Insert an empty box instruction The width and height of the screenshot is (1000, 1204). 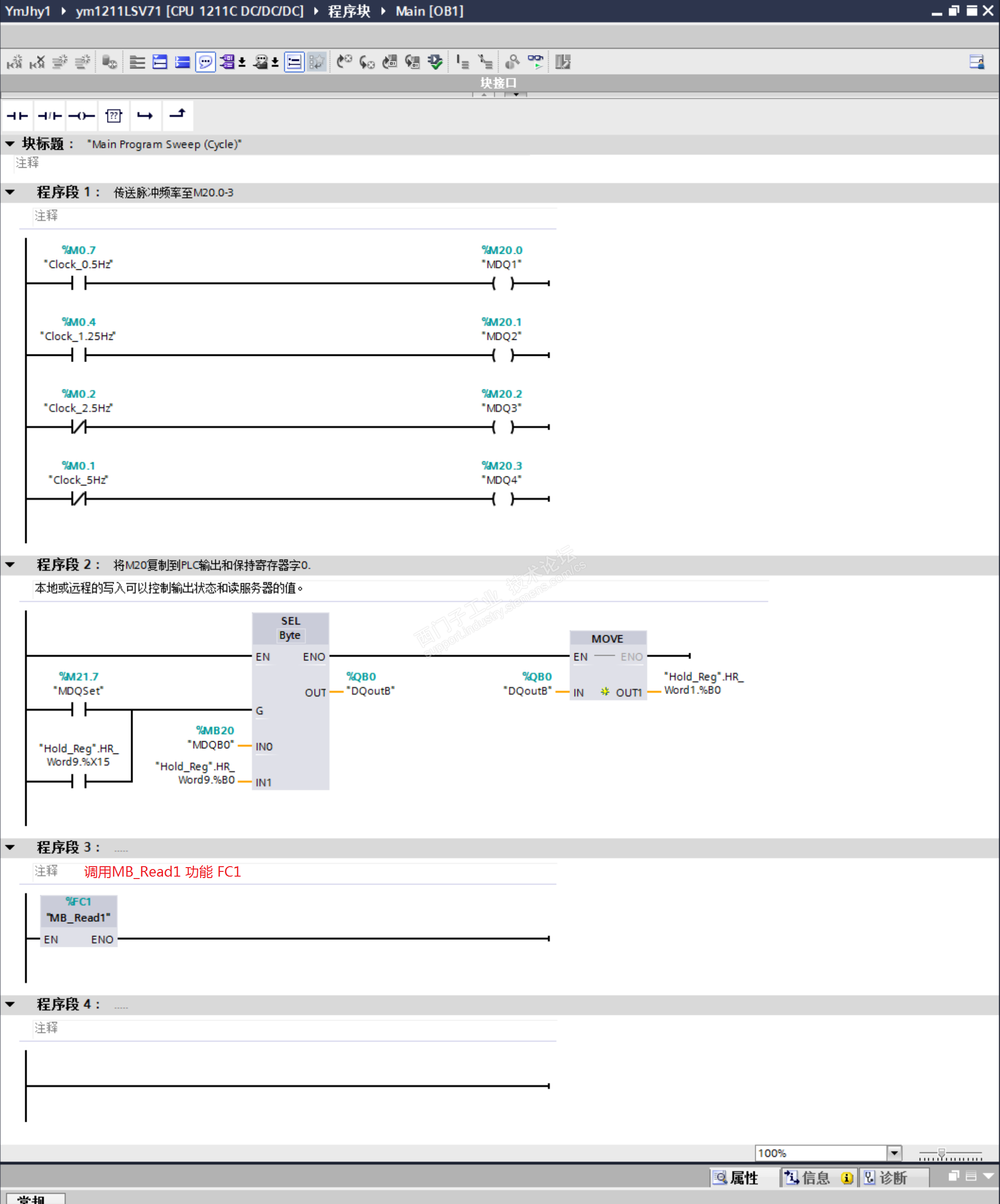114,116
